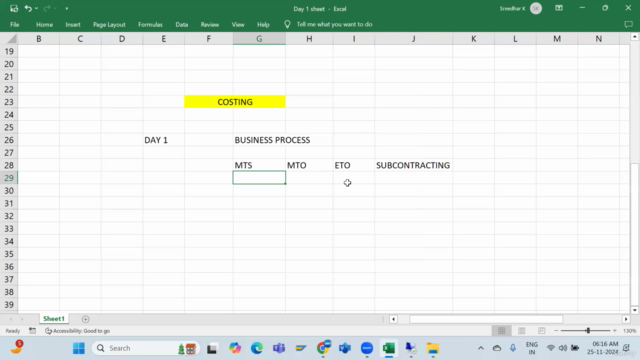
Task: Open Task View from taskbar
Action: pyautogui.click(x=211, y=349)
